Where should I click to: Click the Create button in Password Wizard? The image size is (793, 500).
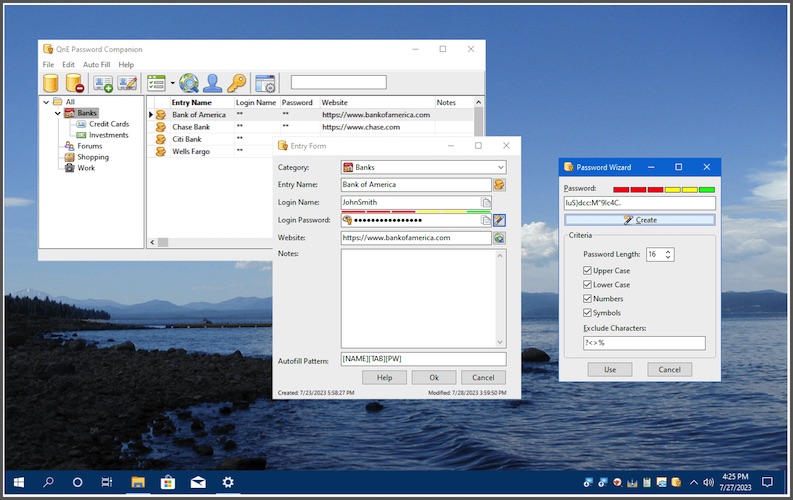(x=639, y=219)
